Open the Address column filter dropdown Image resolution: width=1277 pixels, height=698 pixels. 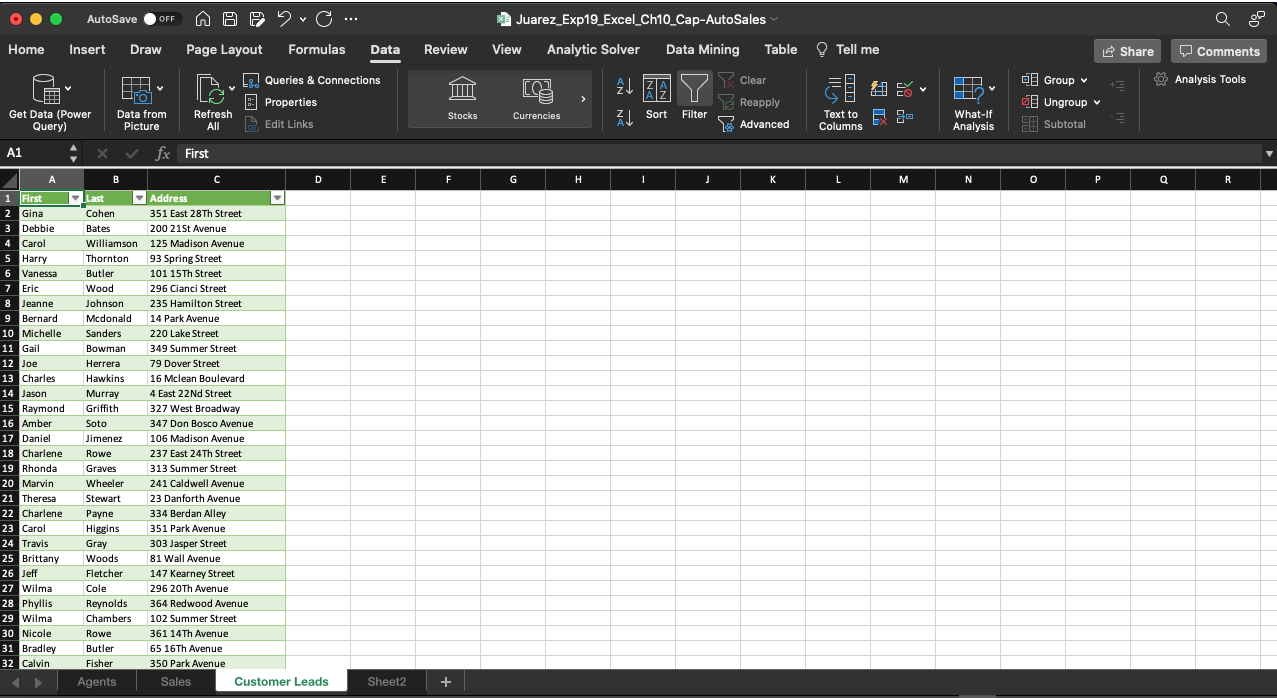[277, 198]
